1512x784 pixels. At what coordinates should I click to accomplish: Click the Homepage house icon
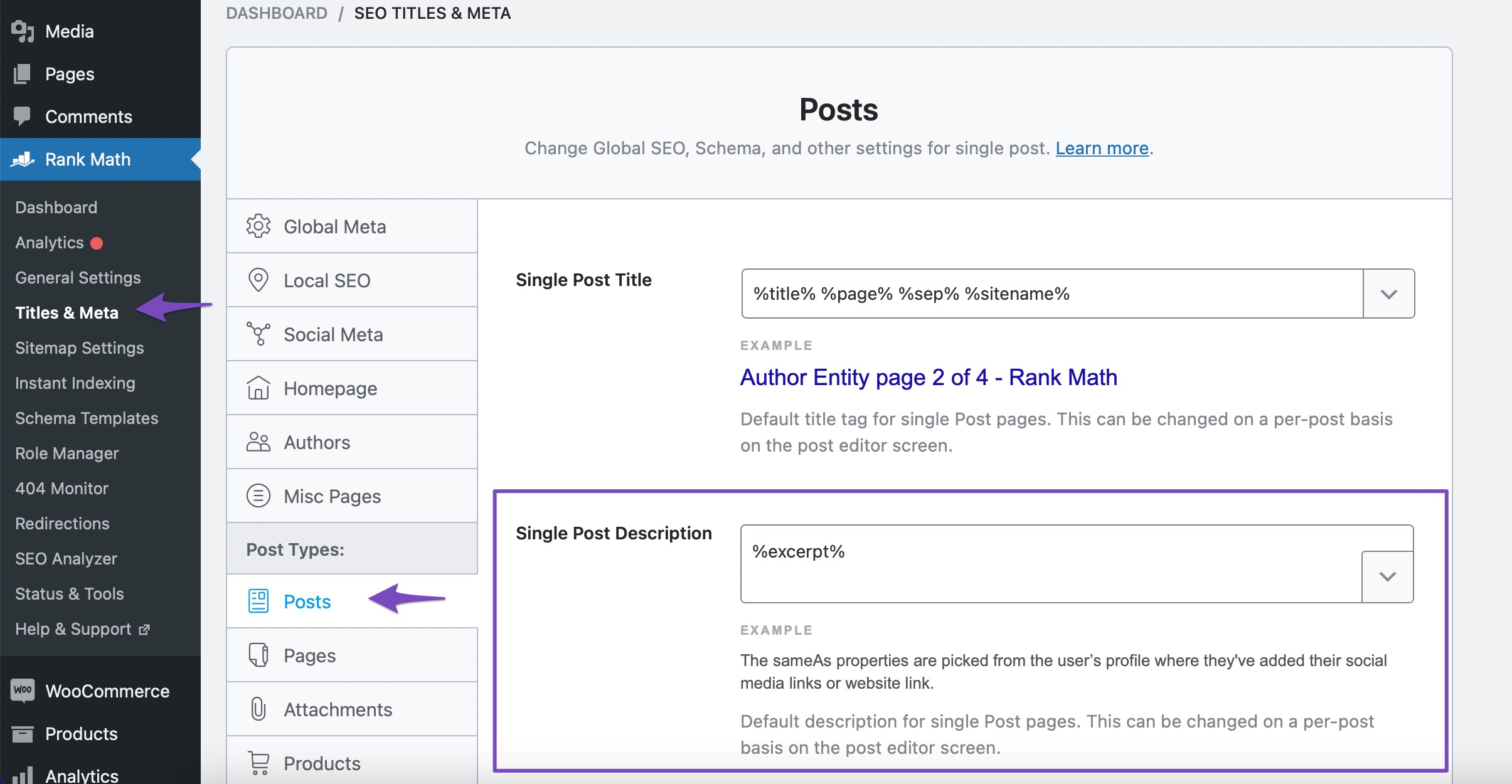click(x=258, y=388)
